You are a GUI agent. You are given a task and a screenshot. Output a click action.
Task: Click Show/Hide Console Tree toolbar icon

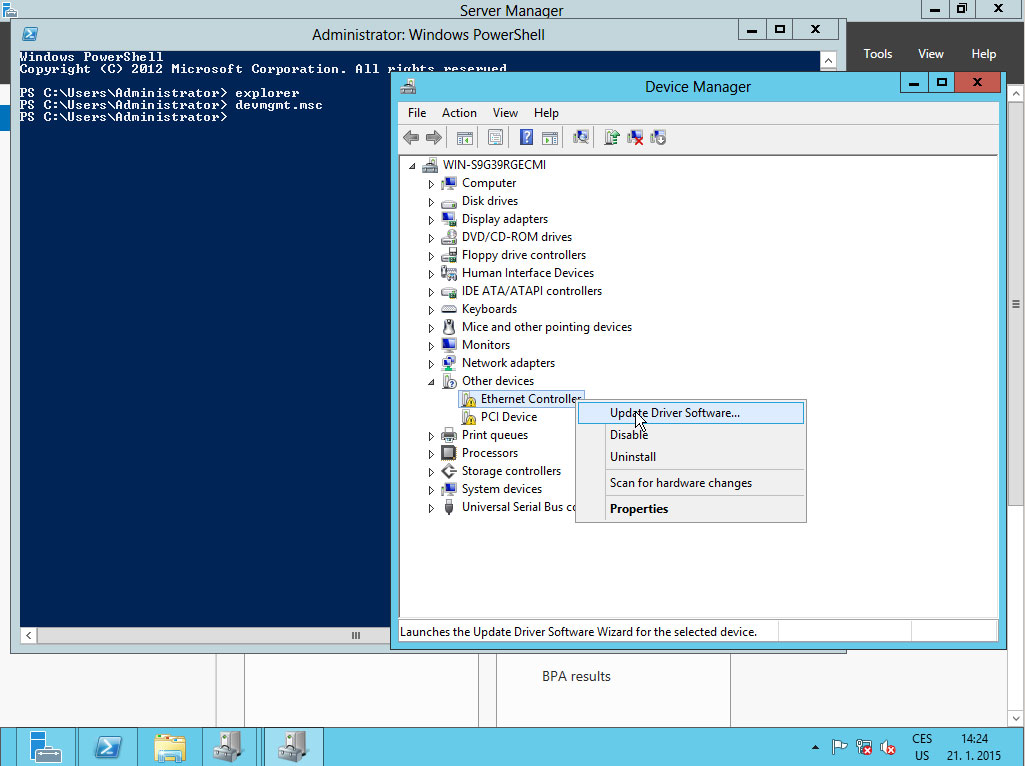(464, 138)
